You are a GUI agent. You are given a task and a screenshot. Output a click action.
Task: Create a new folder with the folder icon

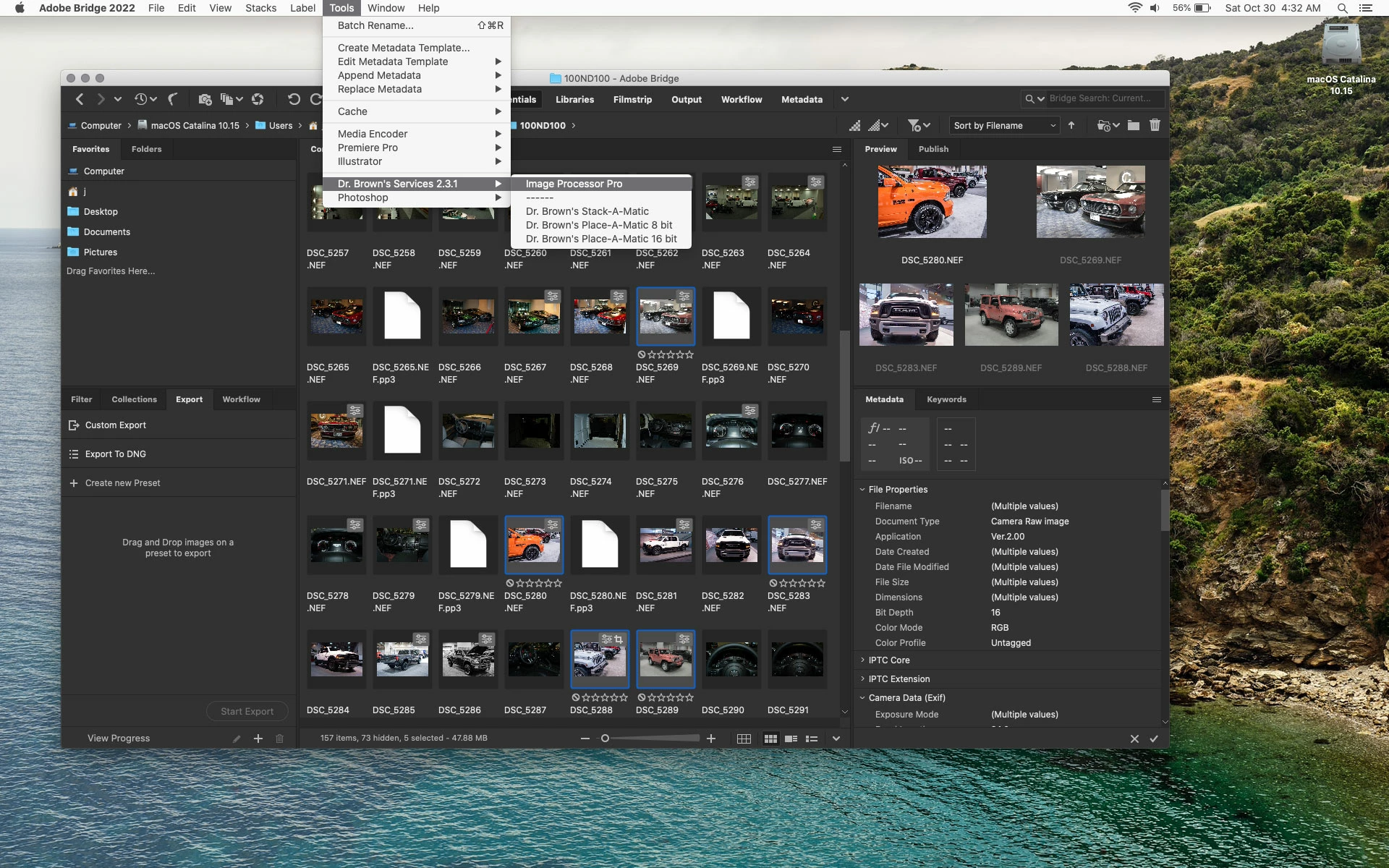1134,125
